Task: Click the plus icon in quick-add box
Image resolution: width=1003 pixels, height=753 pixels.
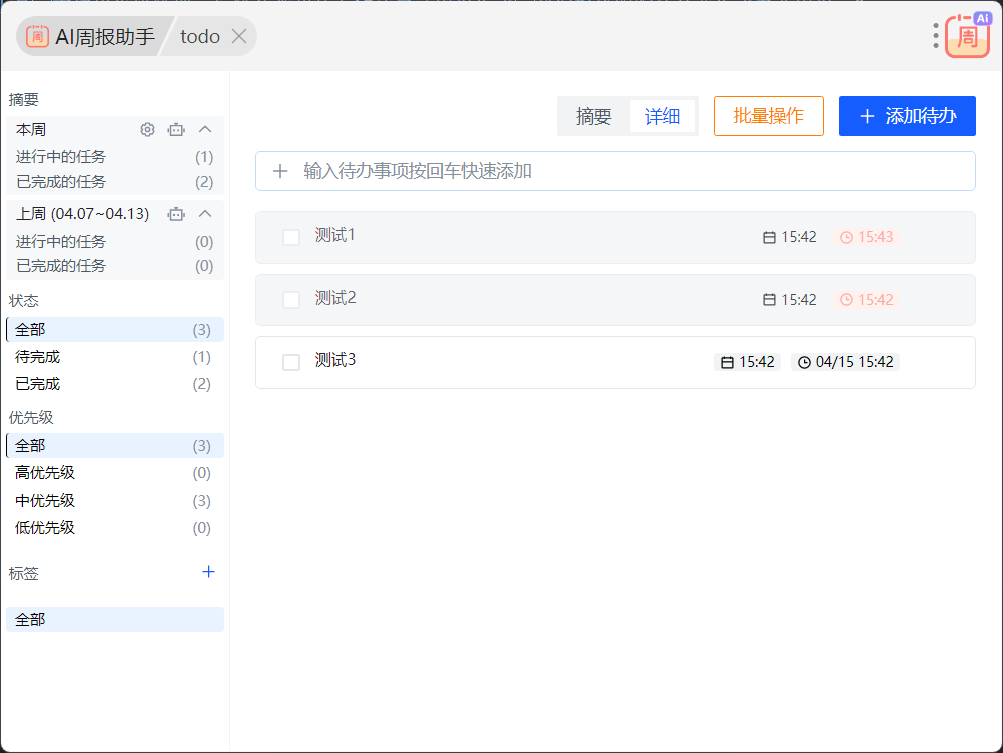Action: [280, 171]
